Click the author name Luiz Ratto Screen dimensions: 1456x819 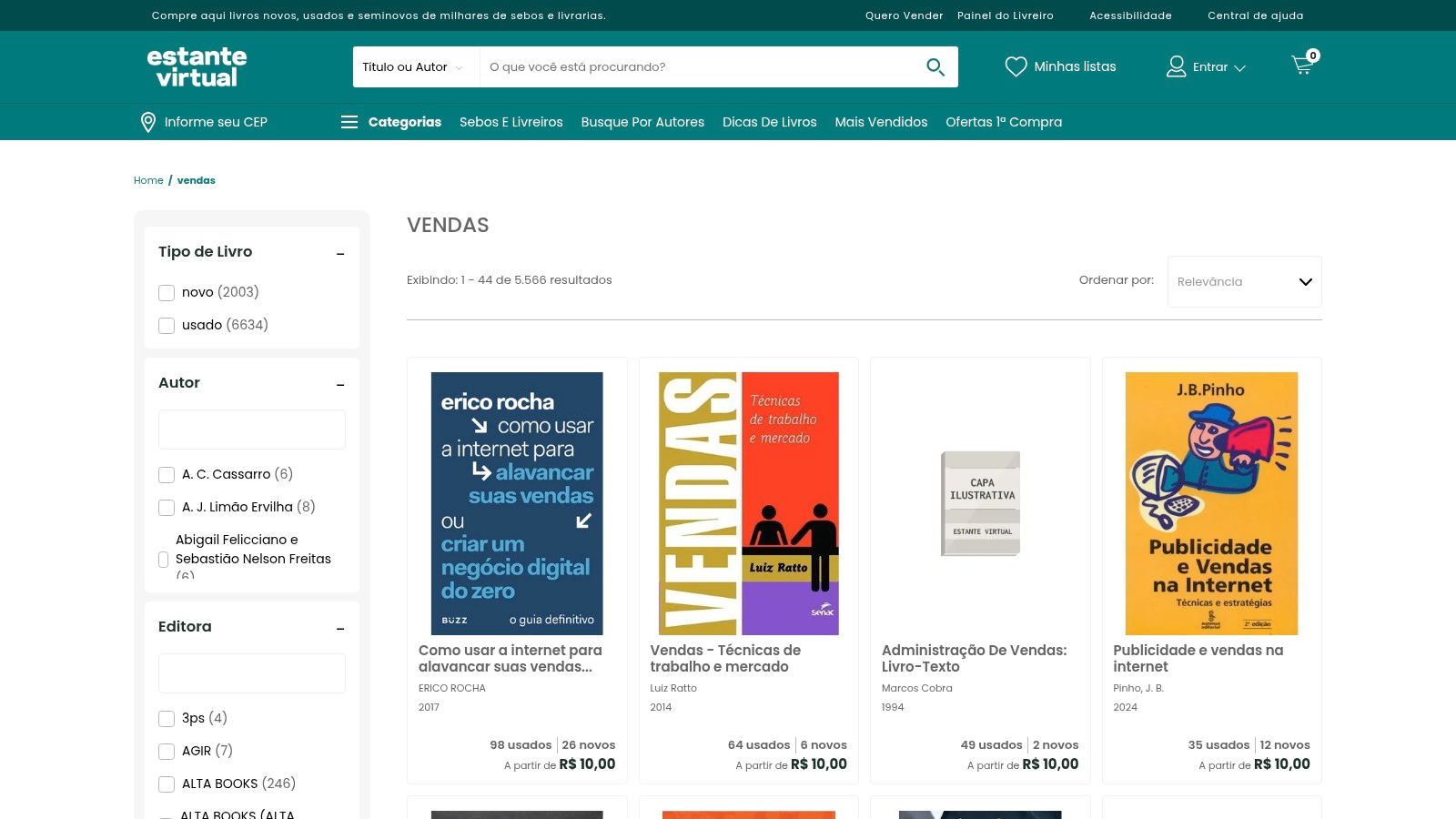click(x=673, y=688)
